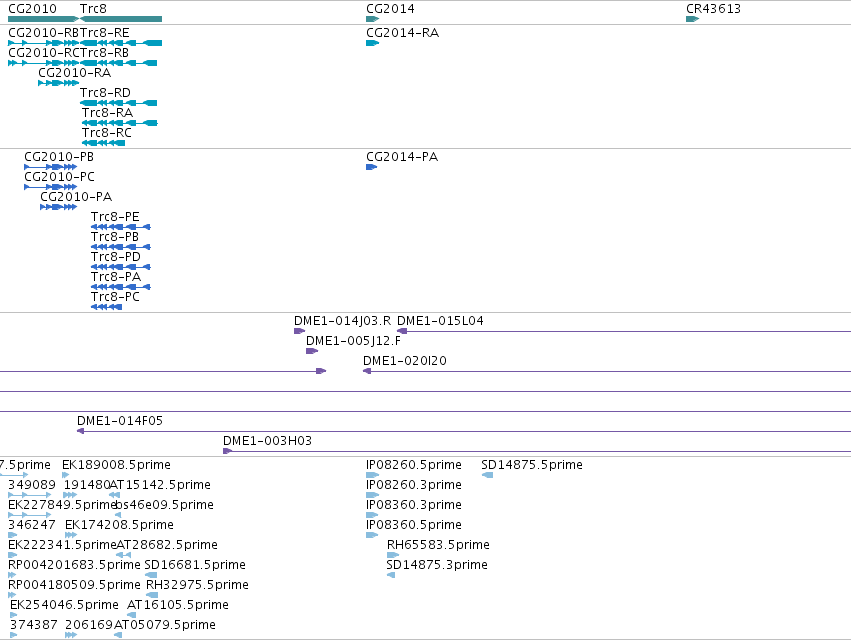Viewport: 851px width, 640px height.
Task: Click the DME1-005J12.F clone marker
Action: tap(312, 351)
